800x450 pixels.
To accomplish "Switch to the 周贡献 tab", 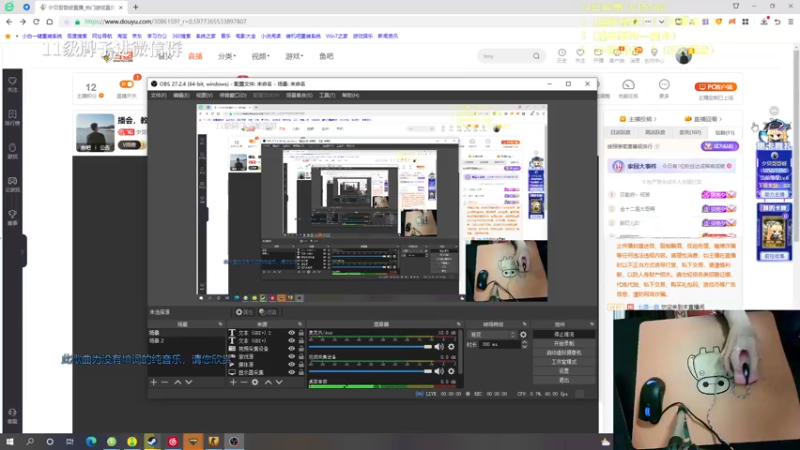I will click(655, 132).
